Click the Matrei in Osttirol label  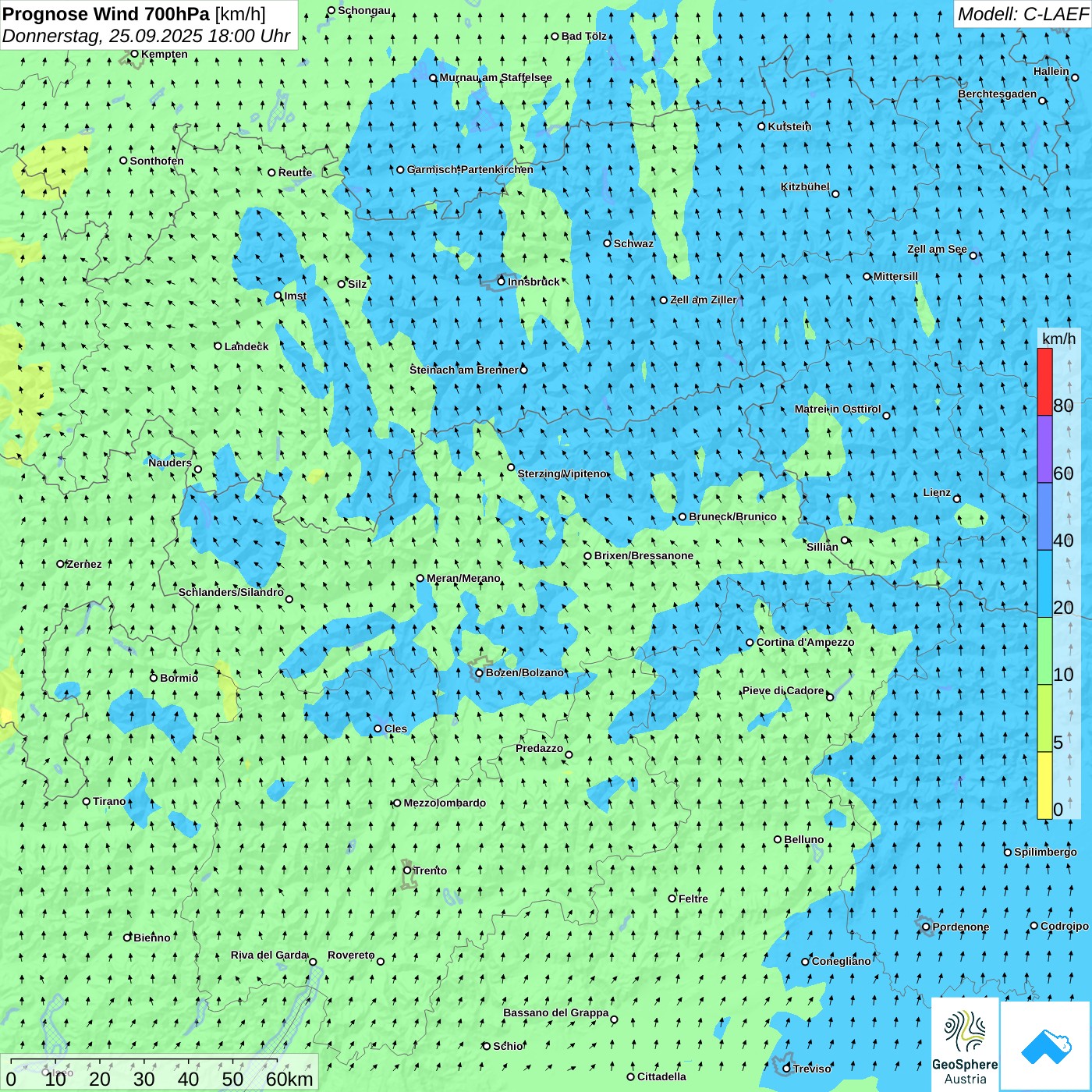click(x=838, y=409)
